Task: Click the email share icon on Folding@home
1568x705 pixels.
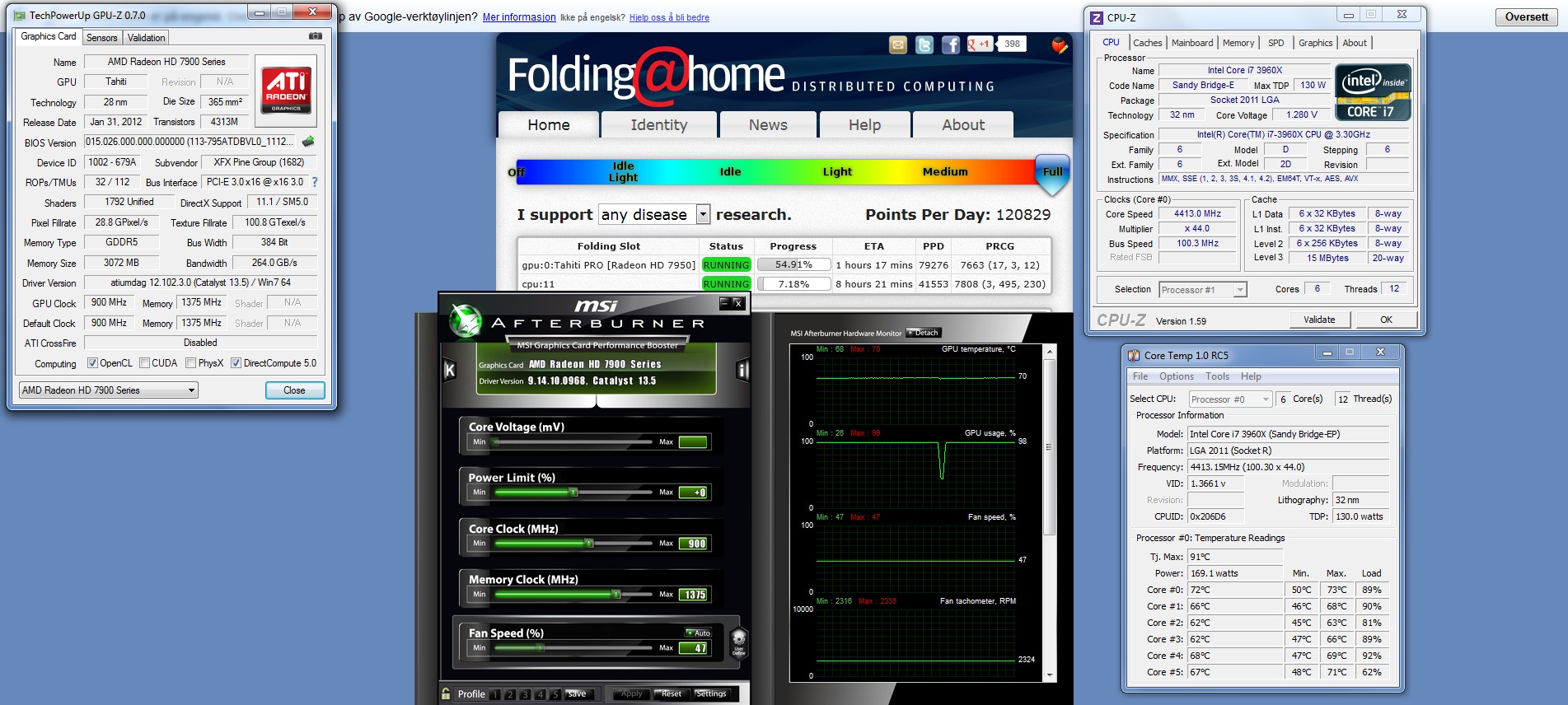Action: (898, 44)
